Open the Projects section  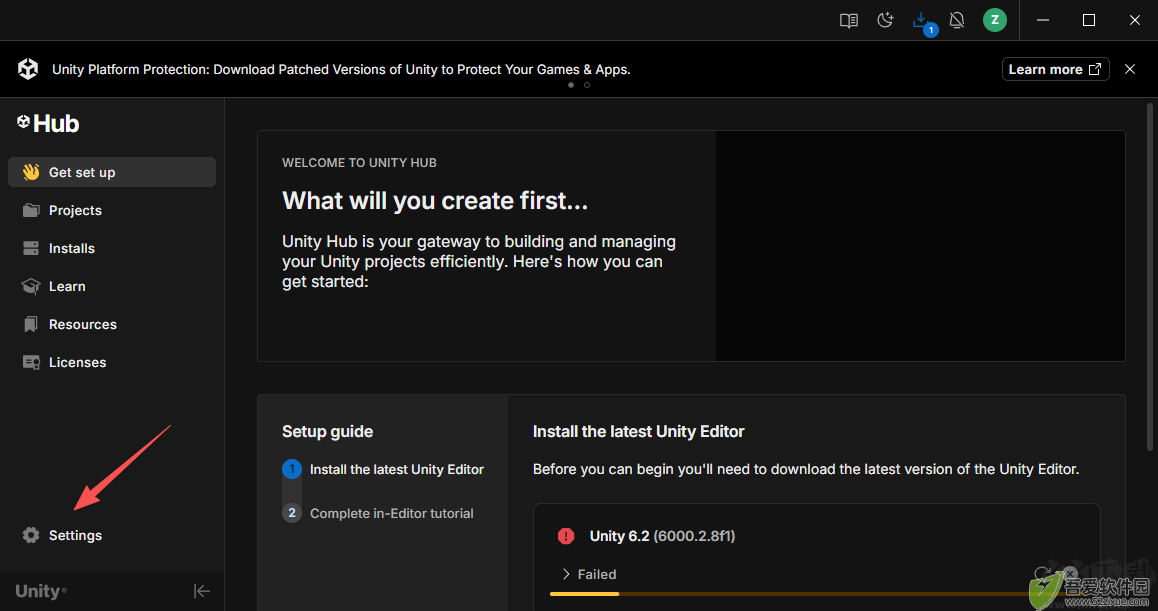coord(112,211)
